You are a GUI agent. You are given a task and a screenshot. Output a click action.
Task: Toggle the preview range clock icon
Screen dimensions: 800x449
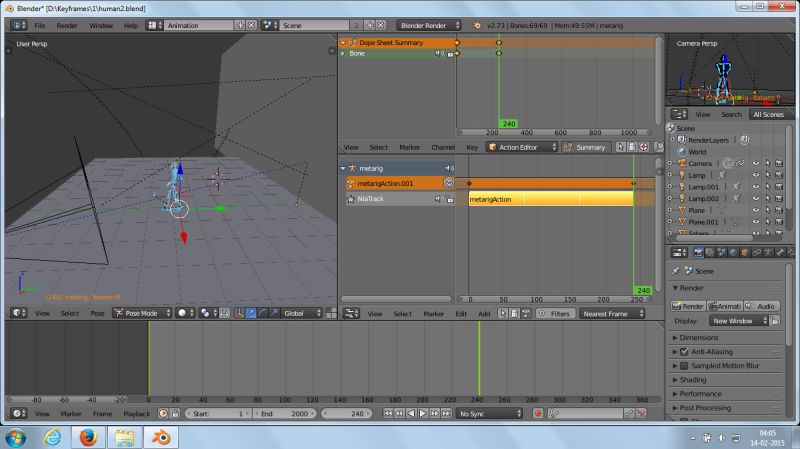(163, 413)
